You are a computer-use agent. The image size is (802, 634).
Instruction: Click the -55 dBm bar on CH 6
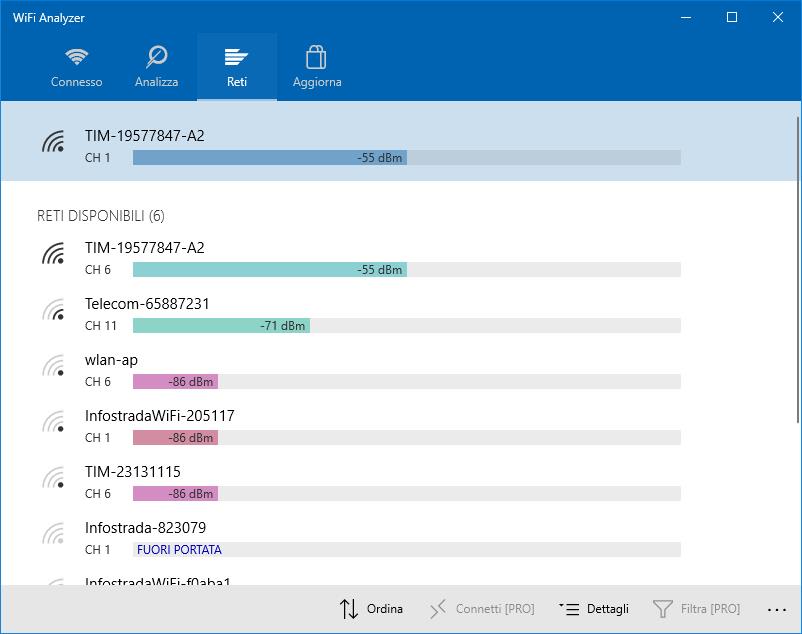pyautogui.click(x=270, y=269)
